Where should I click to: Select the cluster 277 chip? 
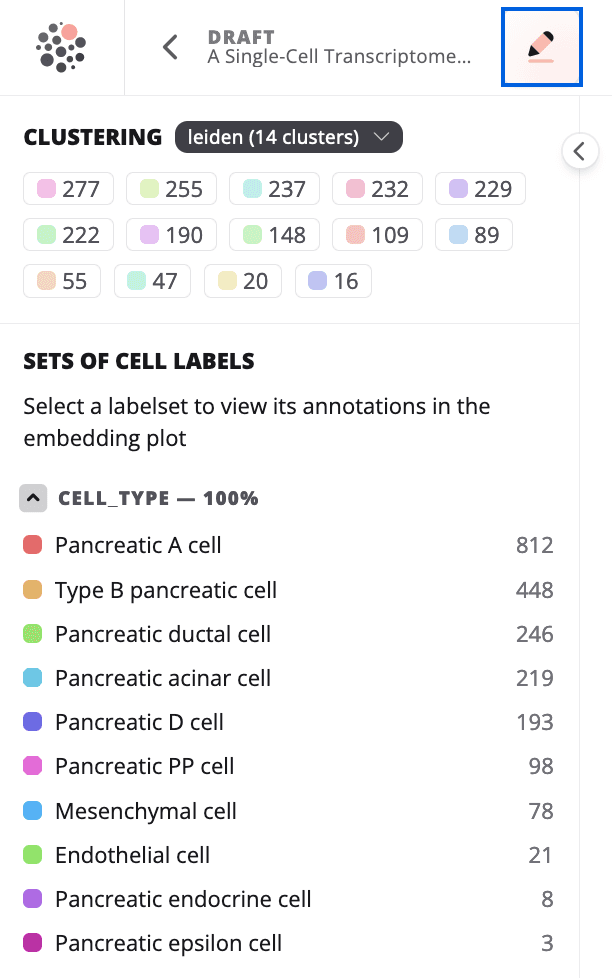(x=68, y=188)
